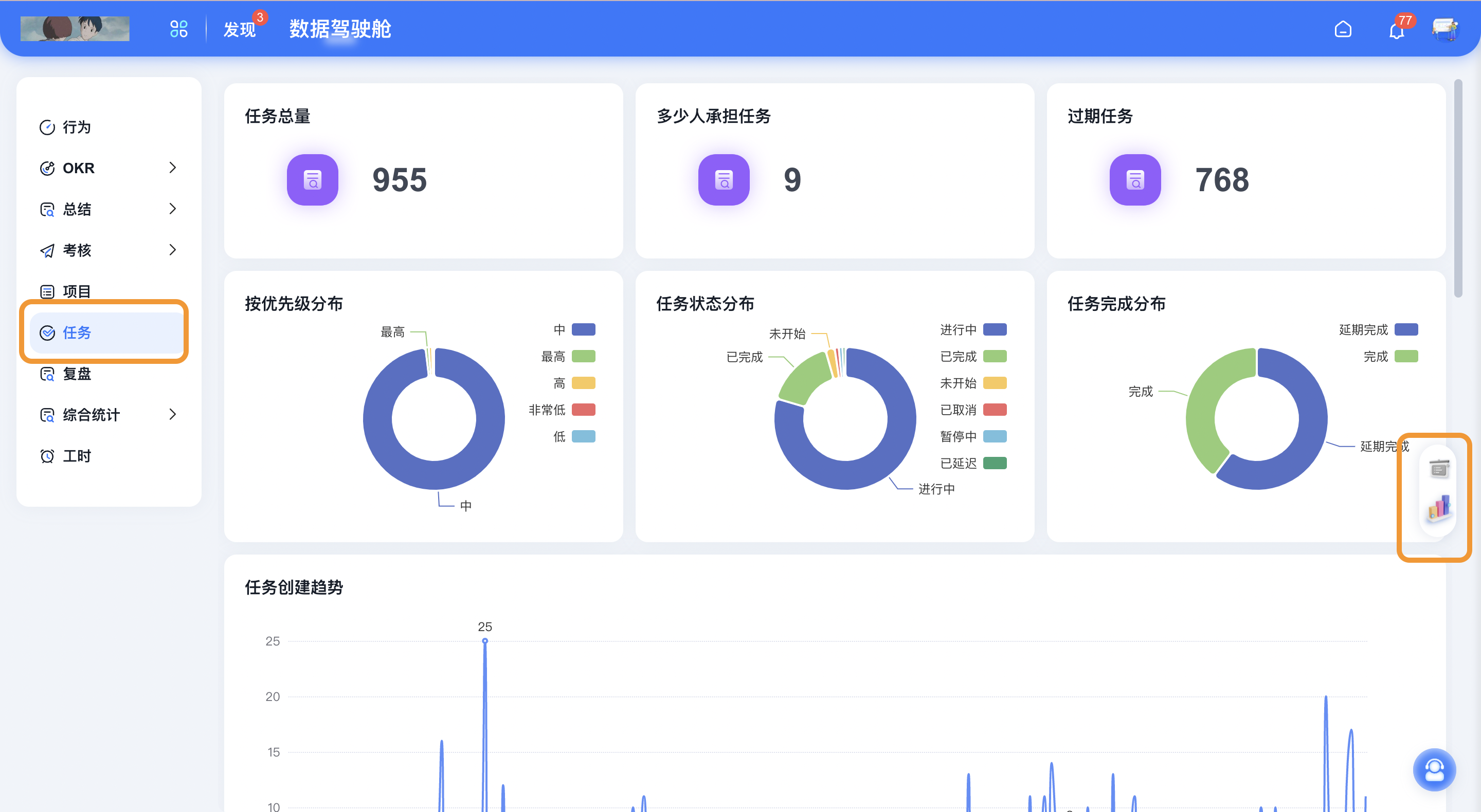Toggle 非常低 legend in priority chart
The height and width of the screenshot is (812, 1481).
click(562, 410)
